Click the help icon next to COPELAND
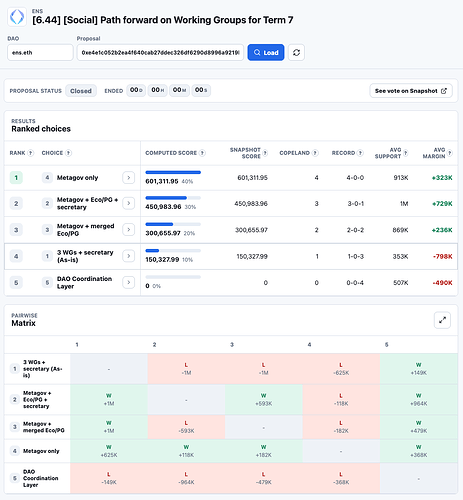 coord(315,153)
